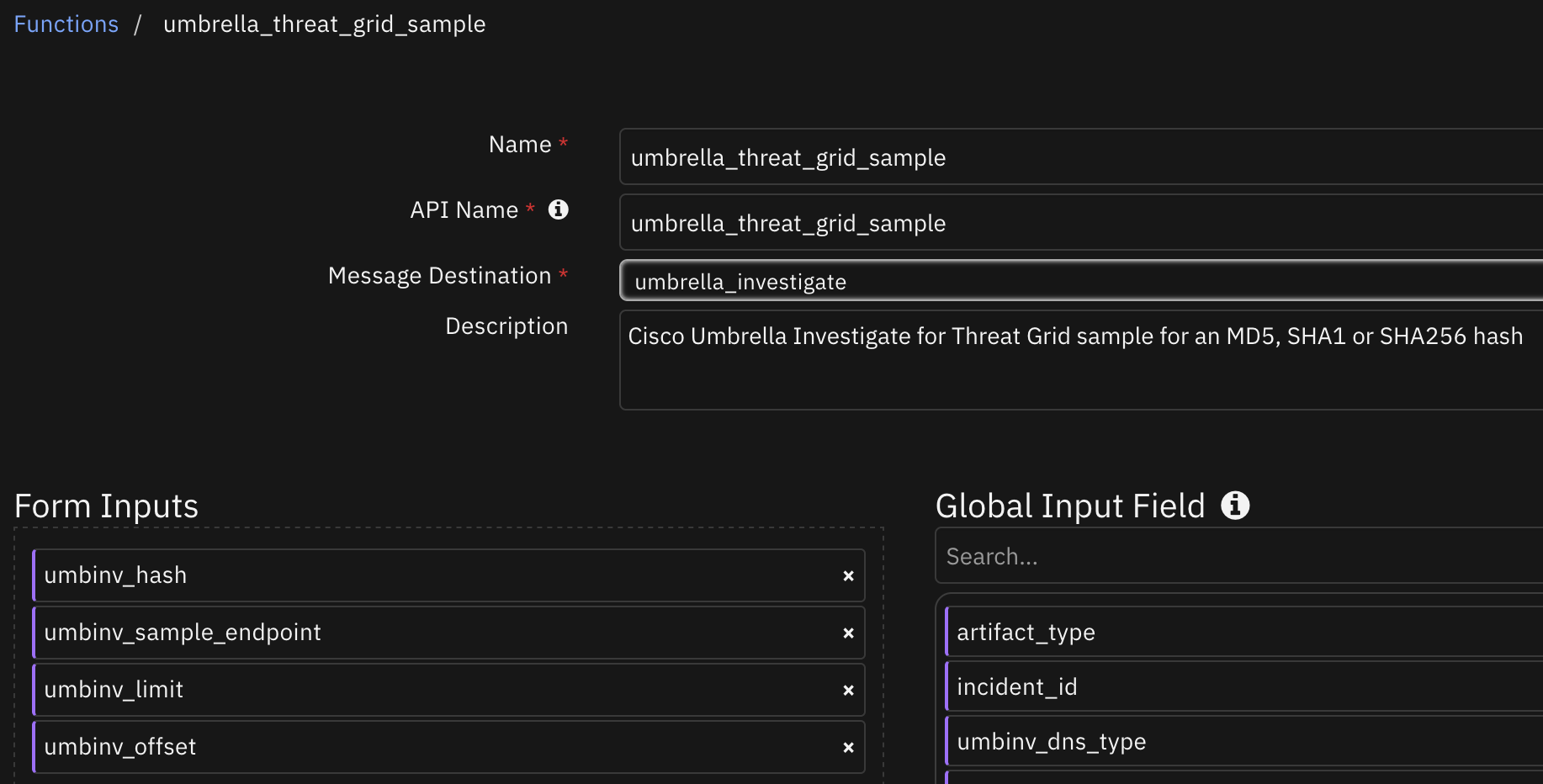Click into the Description text area
Viewport: 1543px width, 784px height.
click(1081, 360)
